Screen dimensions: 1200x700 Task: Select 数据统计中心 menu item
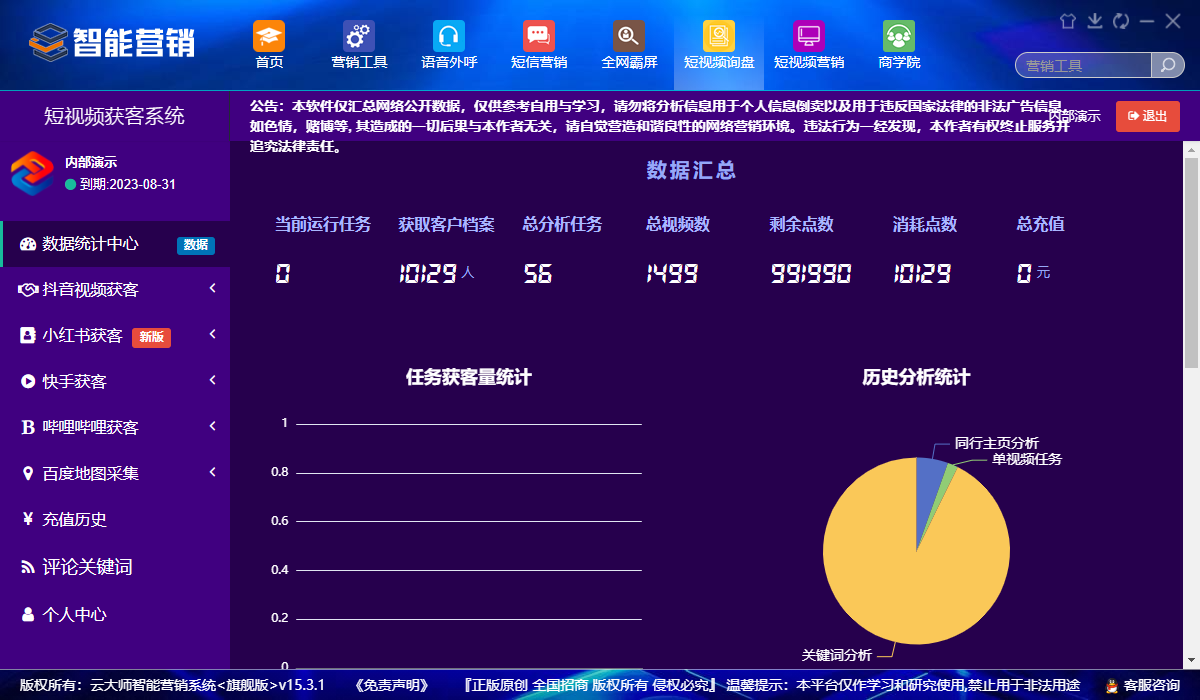(x=115, y=244)
